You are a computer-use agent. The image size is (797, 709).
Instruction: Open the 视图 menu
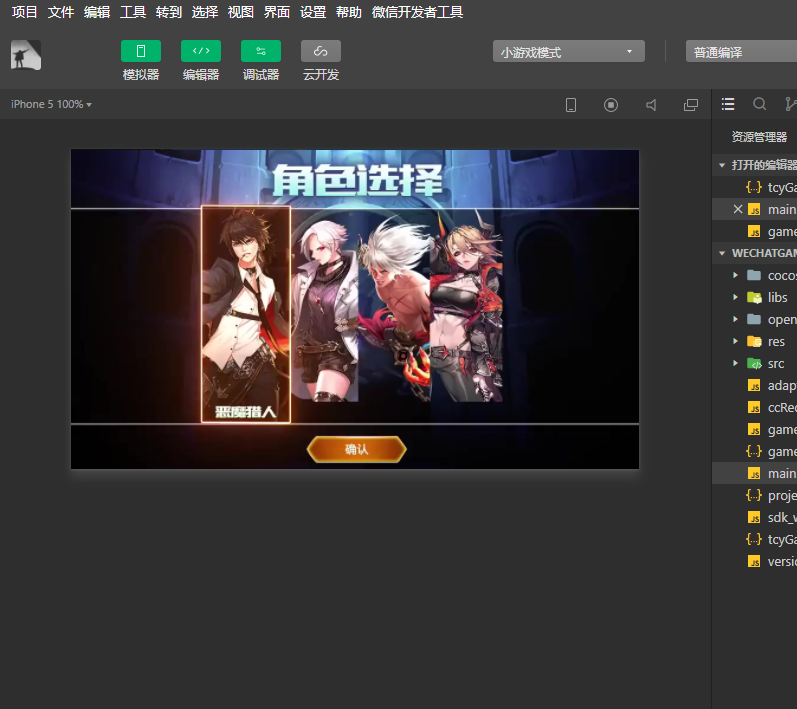tap(240, 12)
